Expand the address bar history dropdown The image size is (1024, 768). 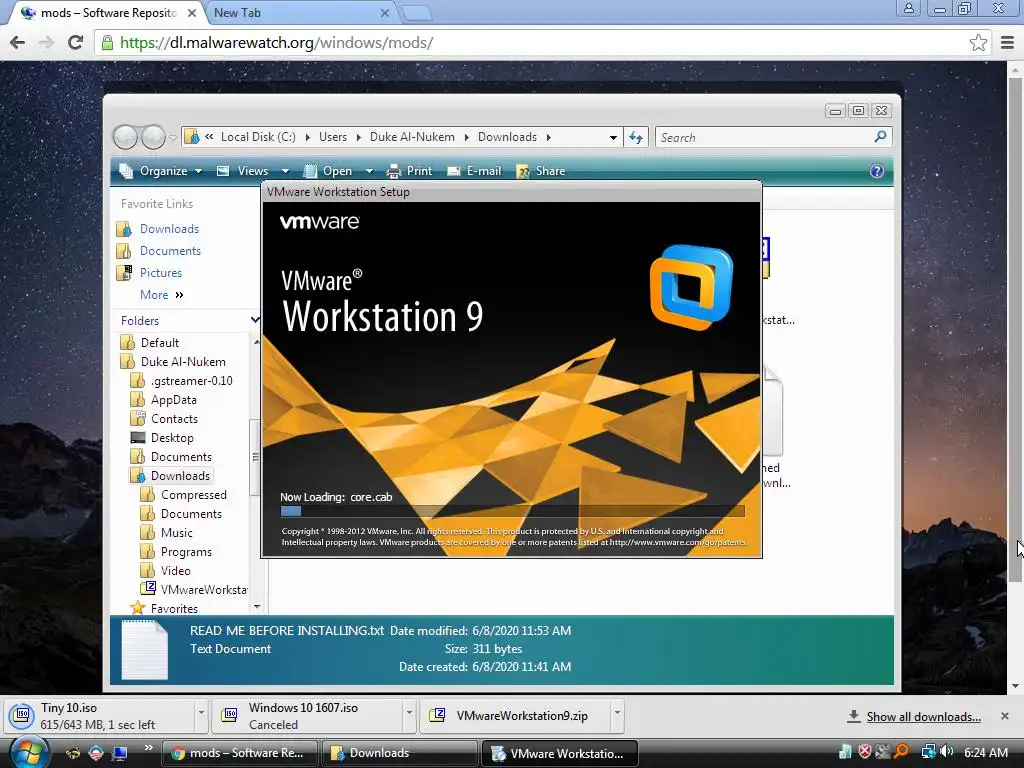click(x=613, y=137)
